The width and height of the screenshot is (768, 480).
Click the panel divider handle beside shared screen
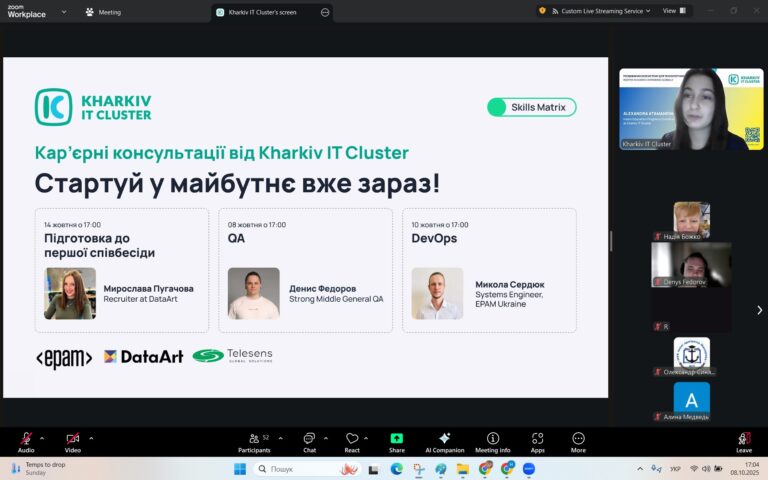point(611,240)
